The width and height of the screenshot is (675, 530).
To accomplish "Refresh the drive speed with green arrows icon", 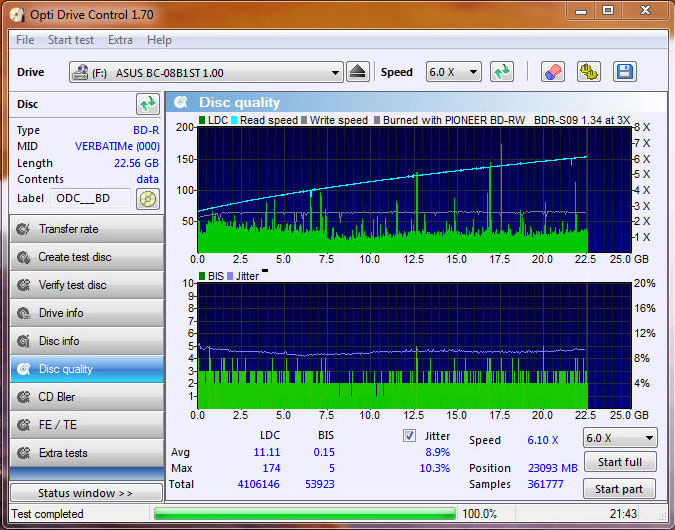I will point(502,72).
